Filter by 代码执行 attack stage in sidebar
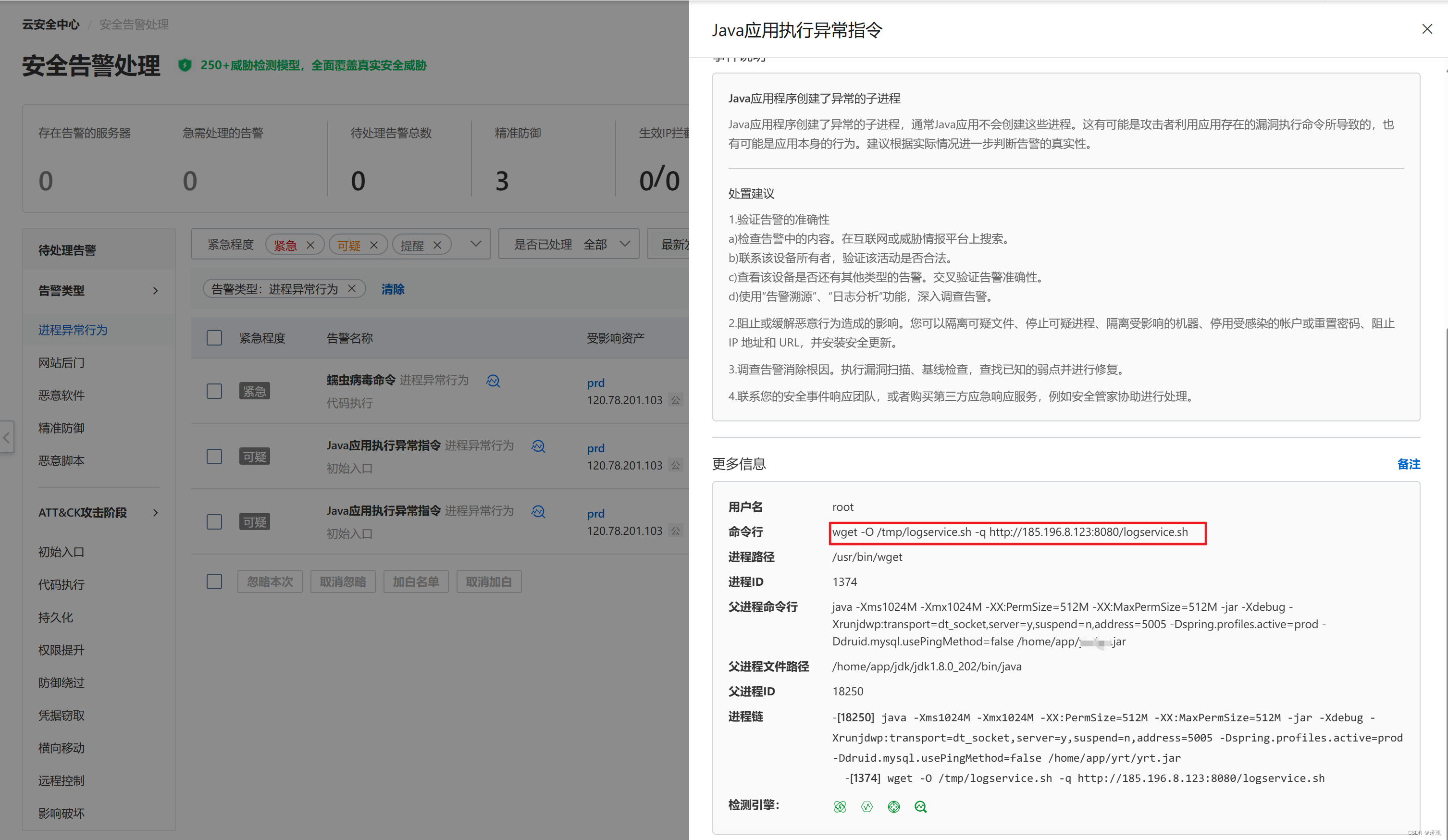The image size is (1448, 840). [x=62, y=585]
